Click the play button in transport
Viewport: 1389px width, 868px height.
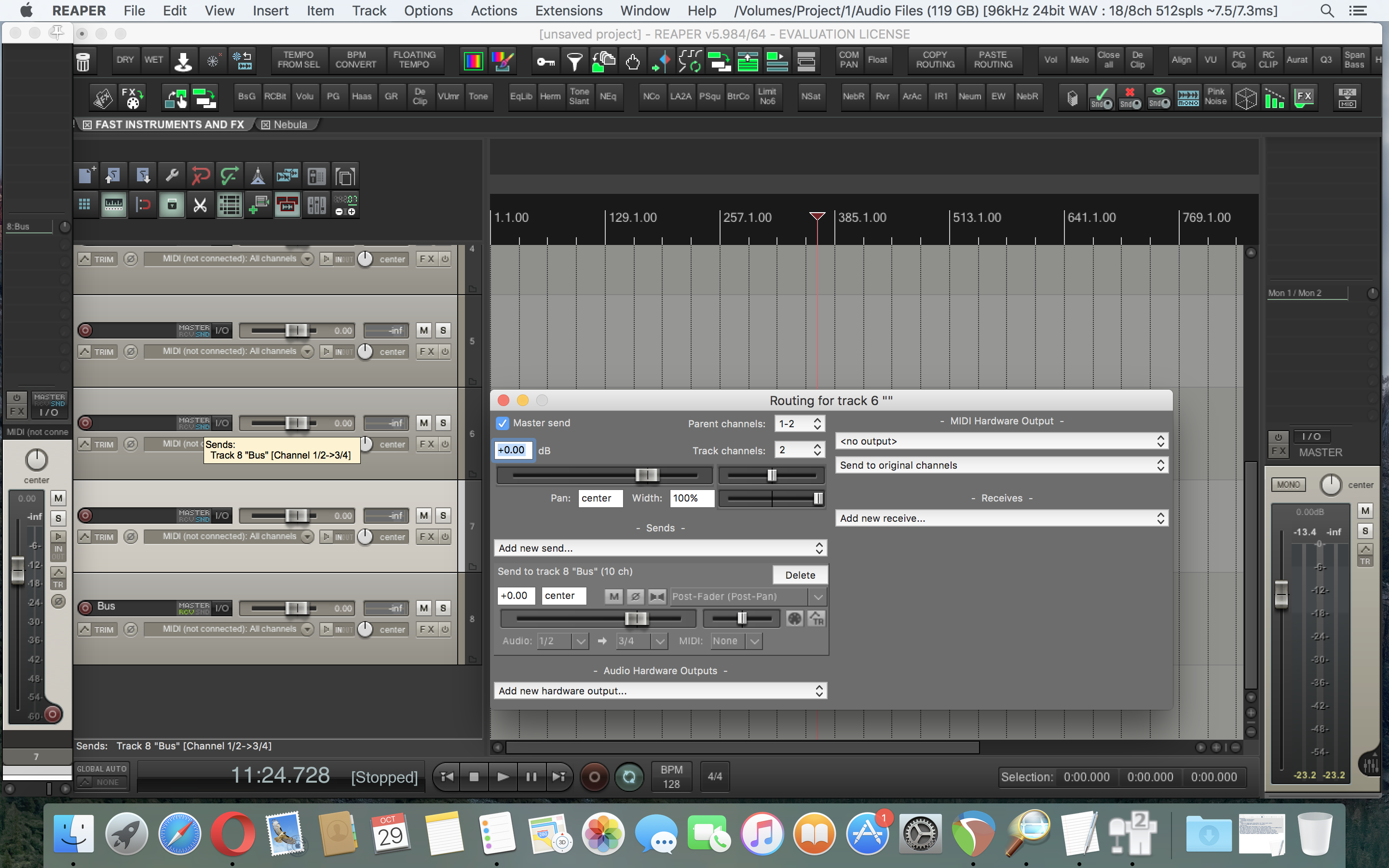pyautogui.click(x=502, y=777)
